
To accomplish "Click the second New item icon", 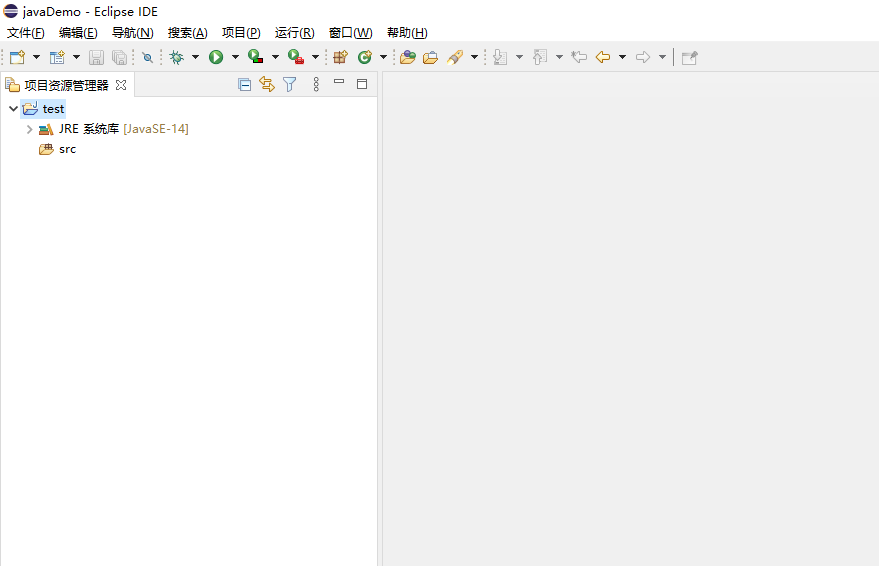I will tap(57, 57).
